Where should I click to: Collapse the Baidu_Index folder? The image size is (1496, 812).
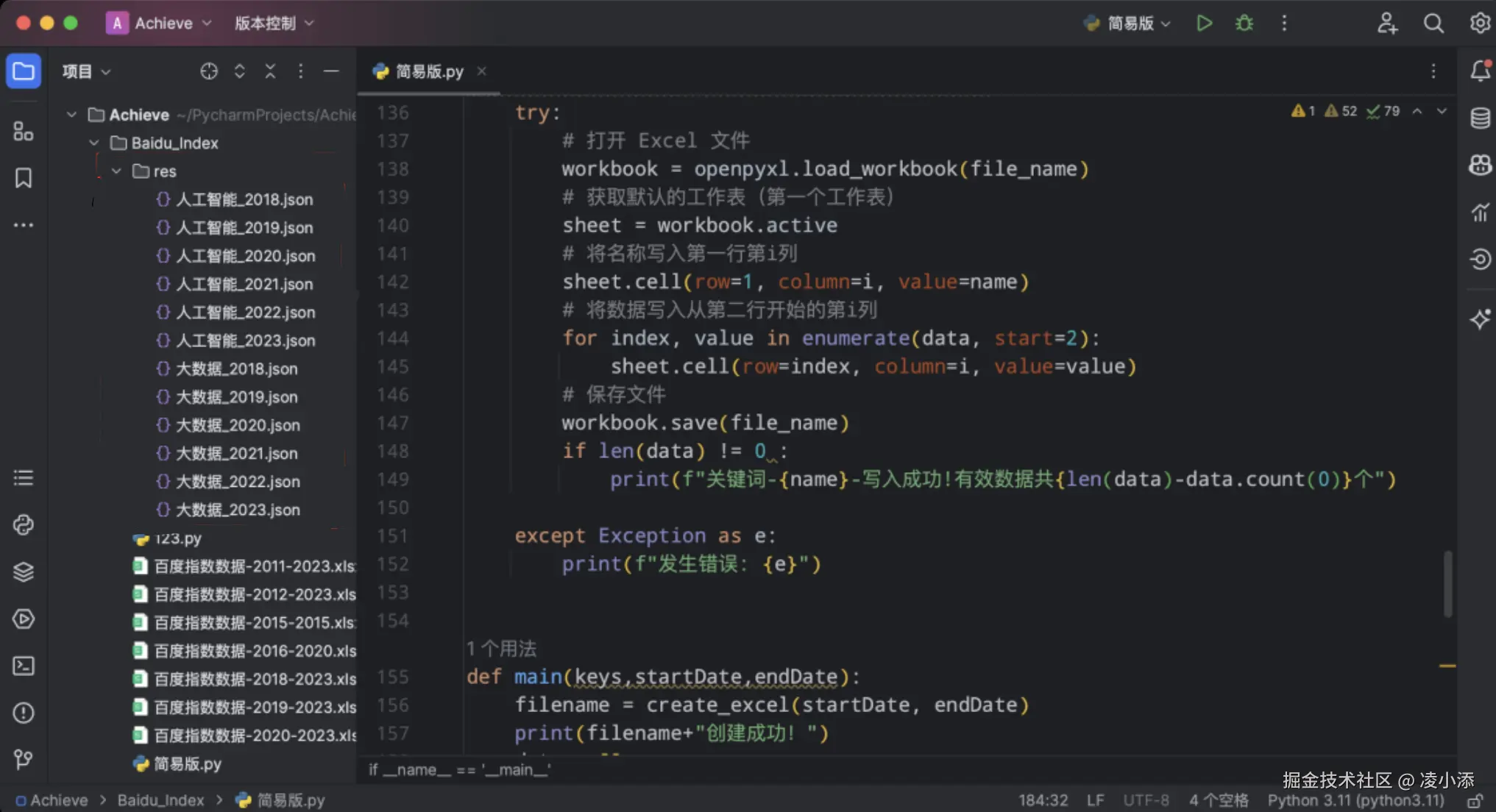tap(94, 143)
